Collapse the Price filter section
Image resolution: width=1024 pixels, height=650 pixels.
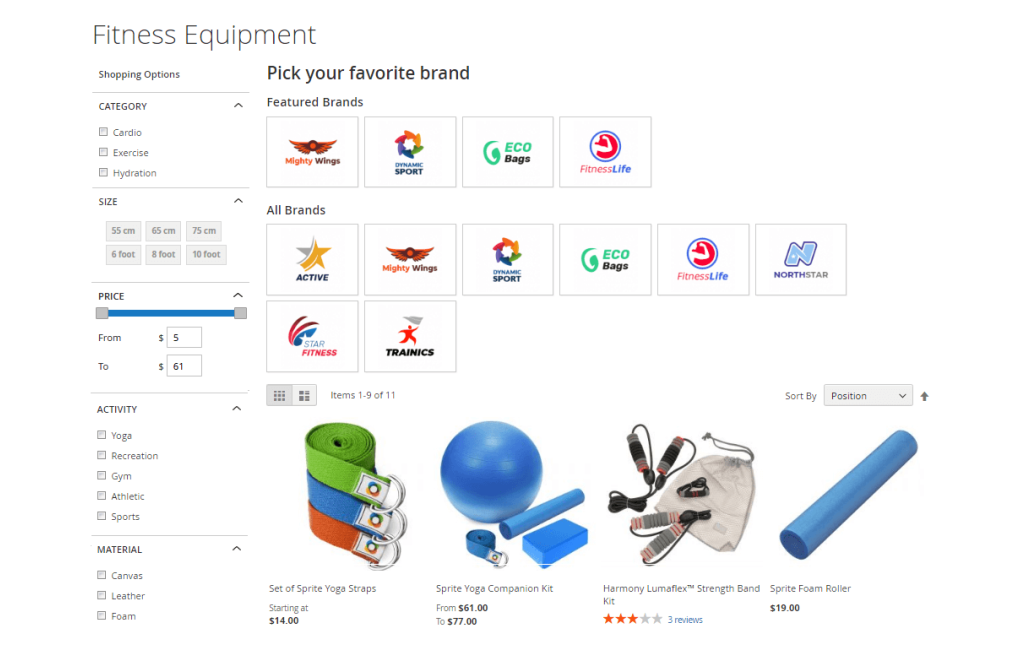[238, 295]
